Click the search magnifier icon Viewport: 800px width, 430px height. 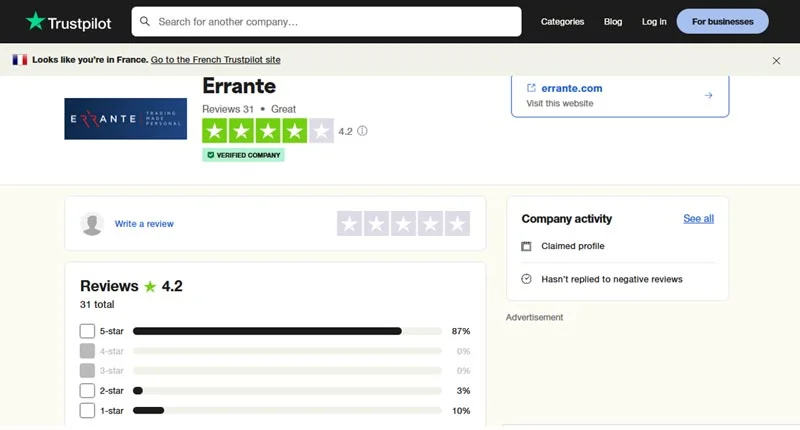[145, 21]
